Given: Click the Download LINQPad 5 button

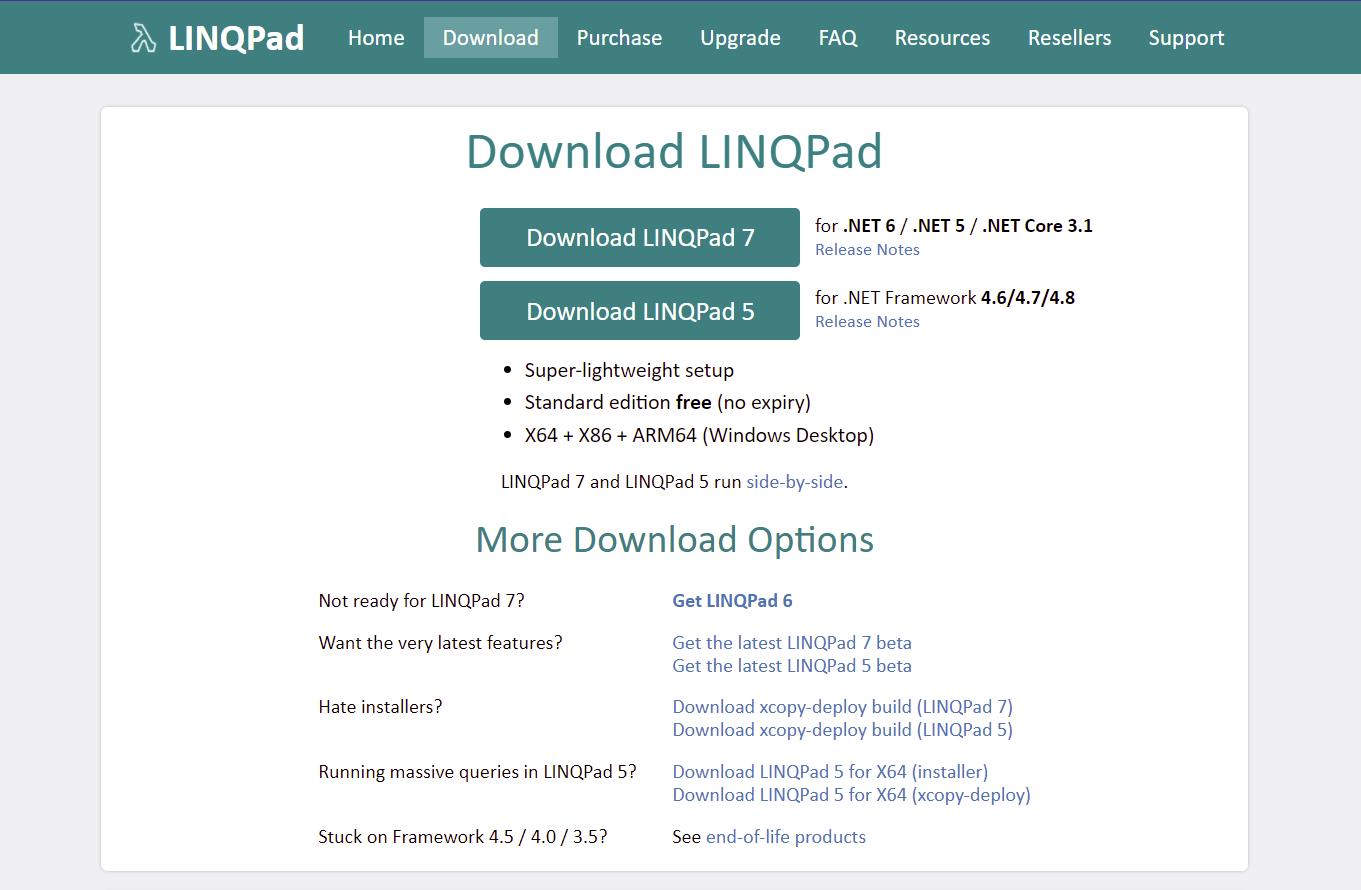Looking at the screenshot, I should click(639, 310).
